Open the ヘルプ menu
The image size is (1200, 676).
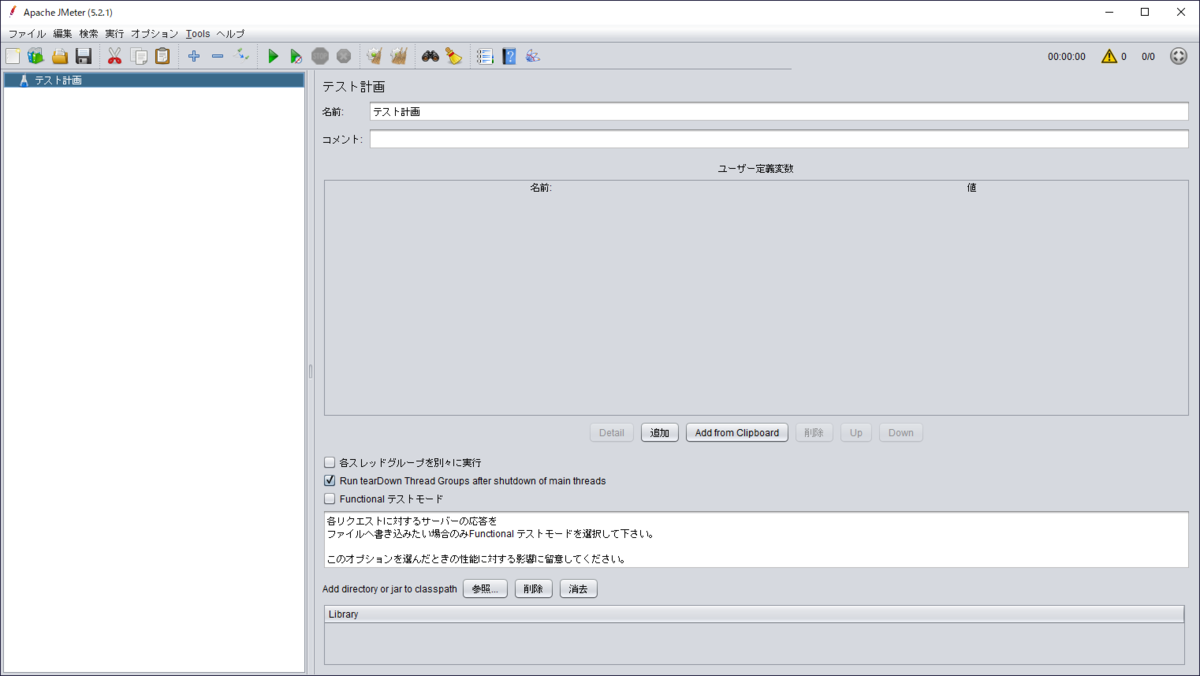[230, 34]
